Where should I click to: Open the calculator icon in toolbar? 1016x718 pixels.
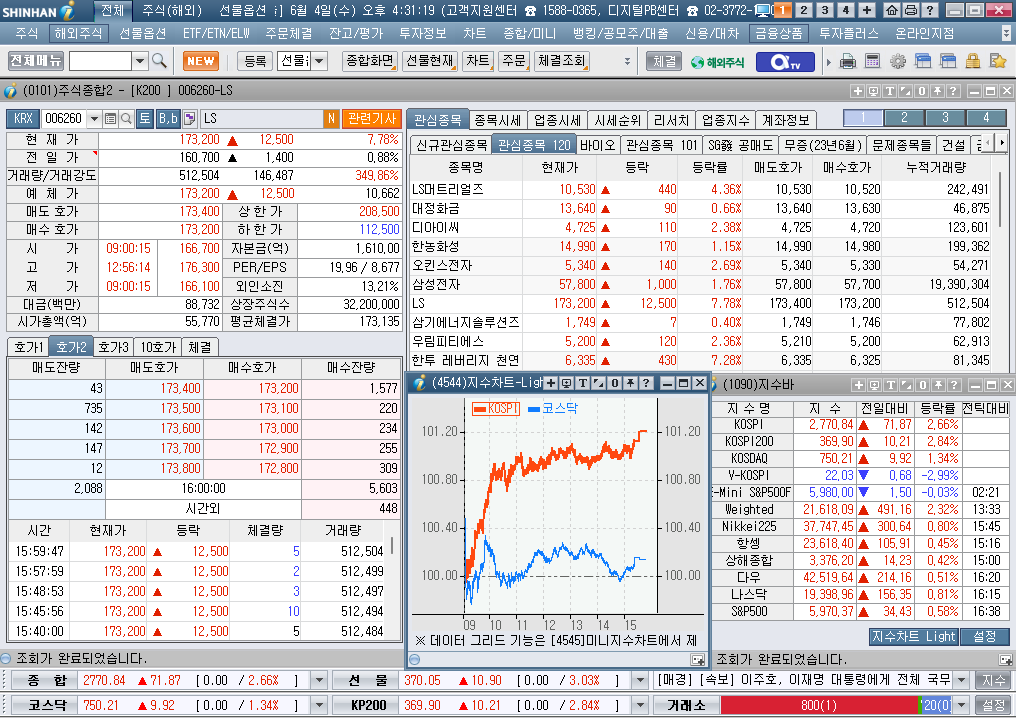click(872, 62)
